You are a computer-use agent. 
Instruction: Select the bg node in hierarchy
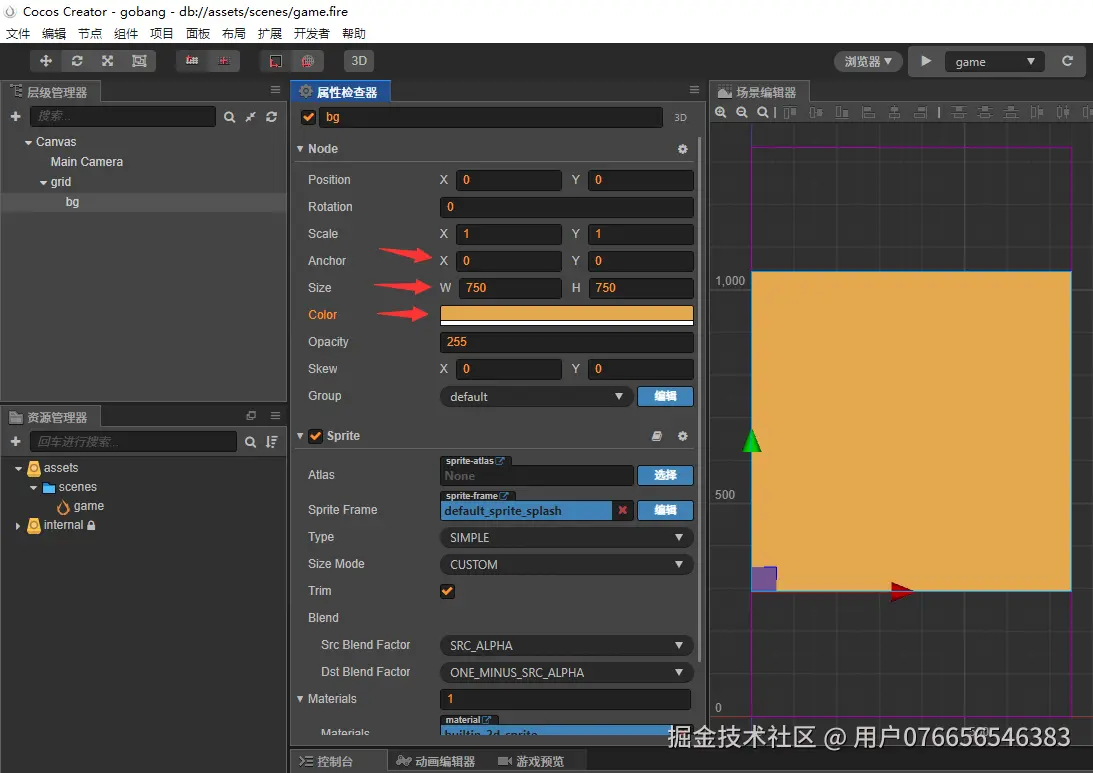(72, 202)
